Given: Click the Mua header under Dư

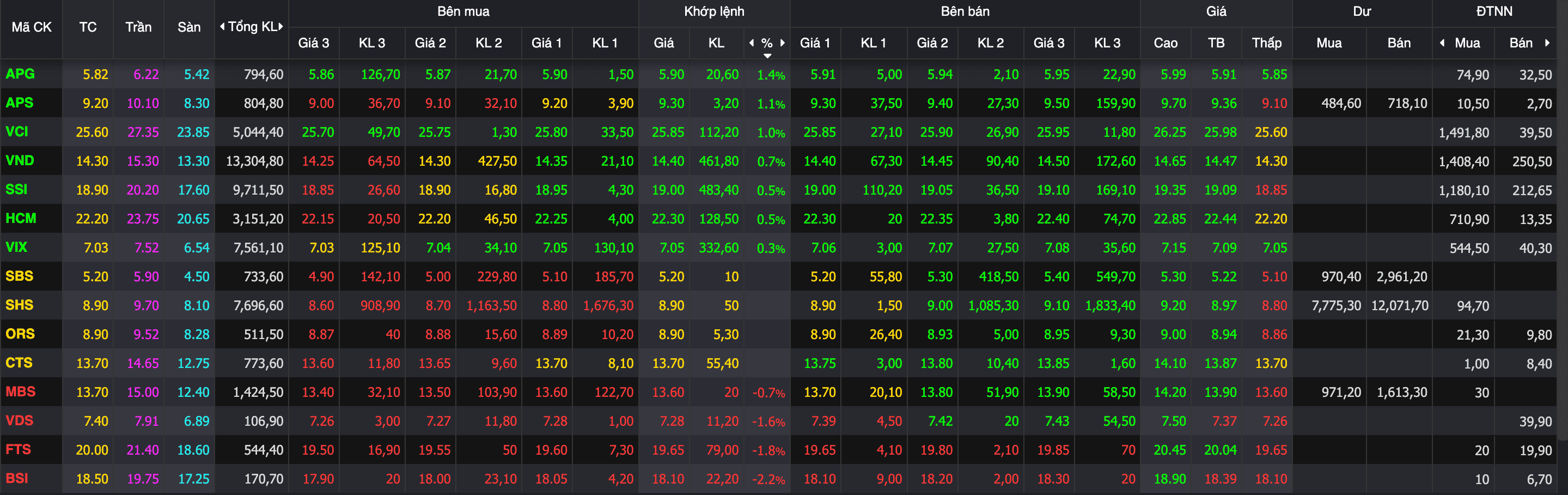Looking at the screenshot, I should point(1329,43).
